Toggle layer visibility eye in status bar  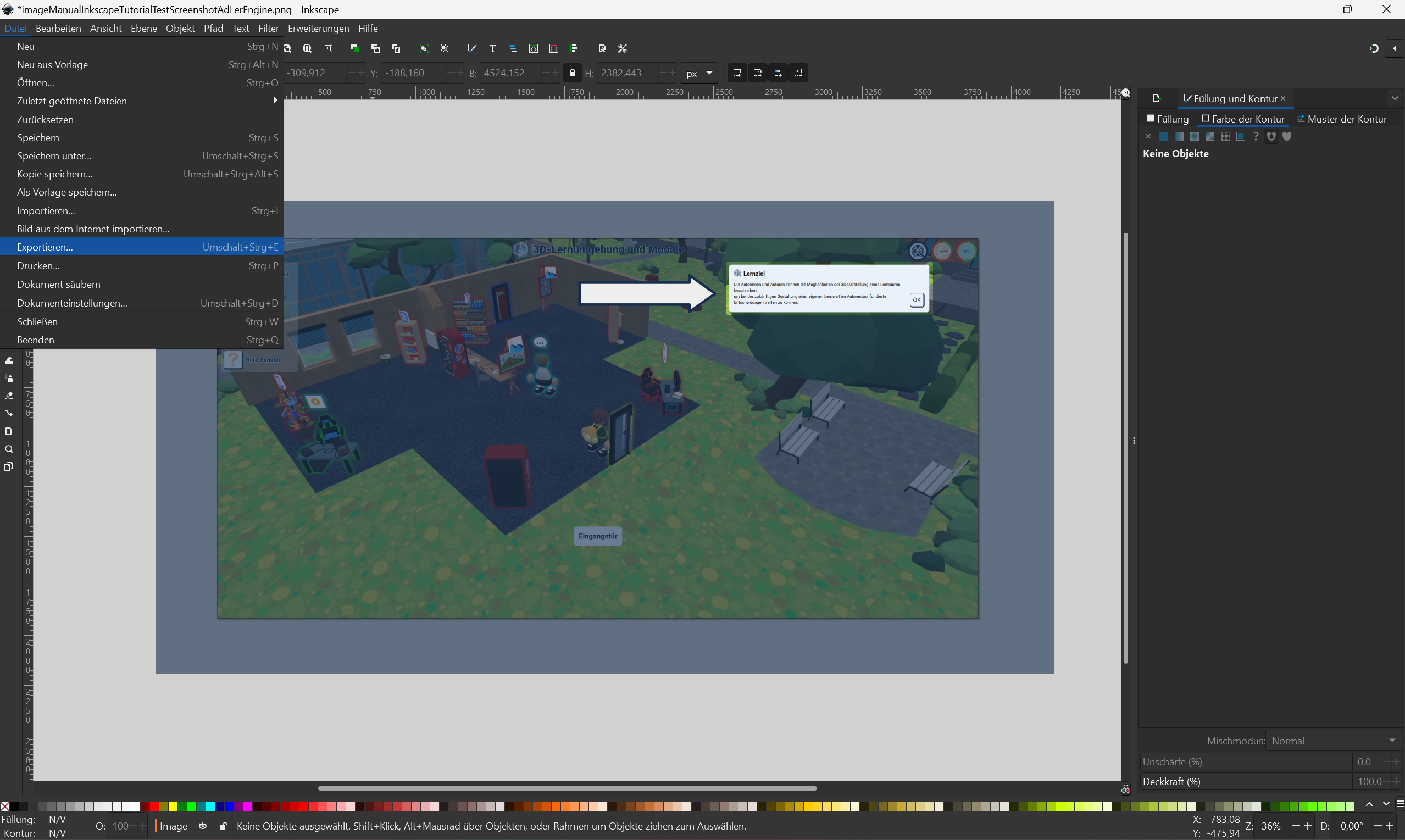pyautogui.click(x=203, y=826)
